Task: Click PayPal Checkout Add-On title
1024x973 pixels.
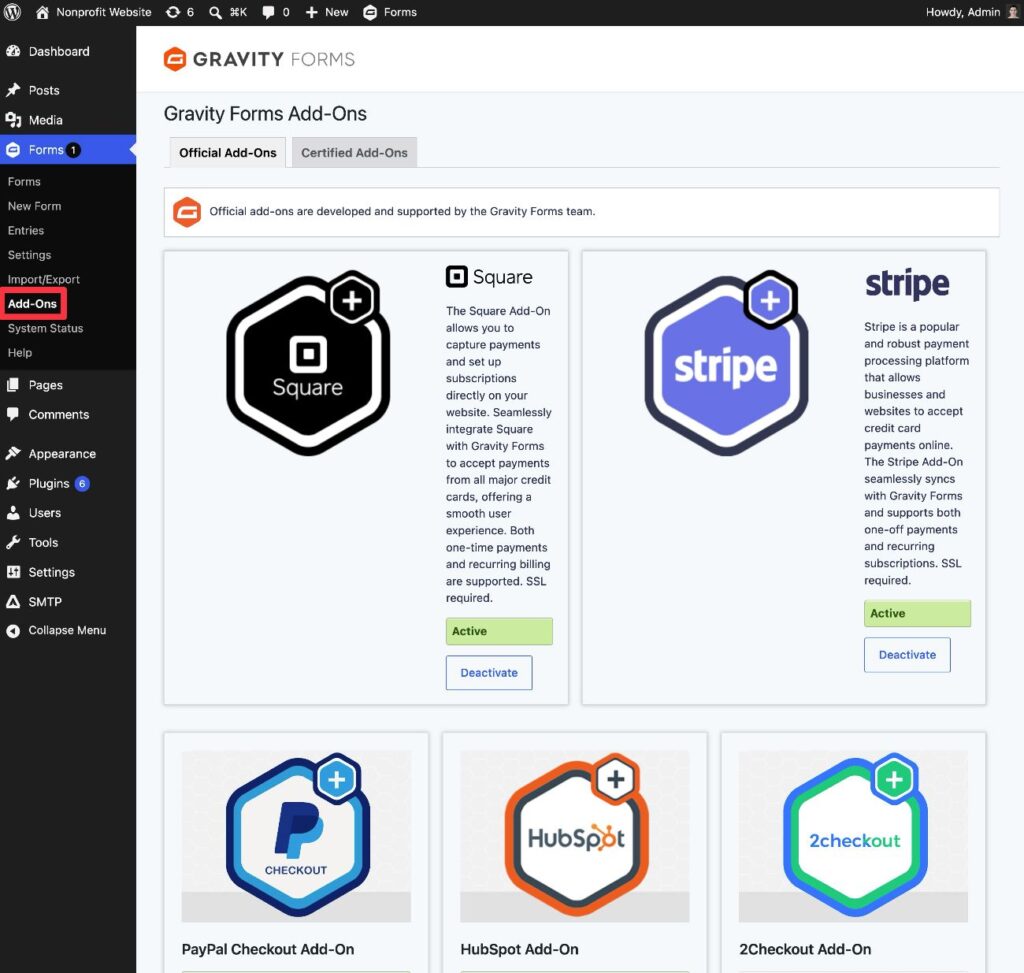Action: tap(268, 949)
